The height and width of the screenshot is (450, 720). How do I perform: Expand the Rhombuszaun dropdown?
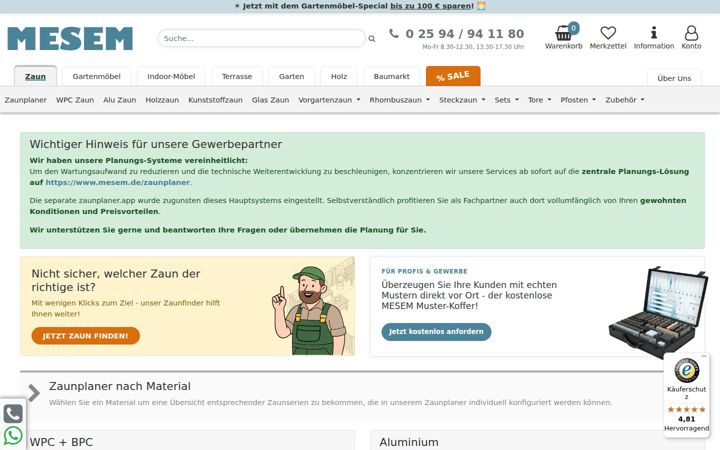[399, 100]
